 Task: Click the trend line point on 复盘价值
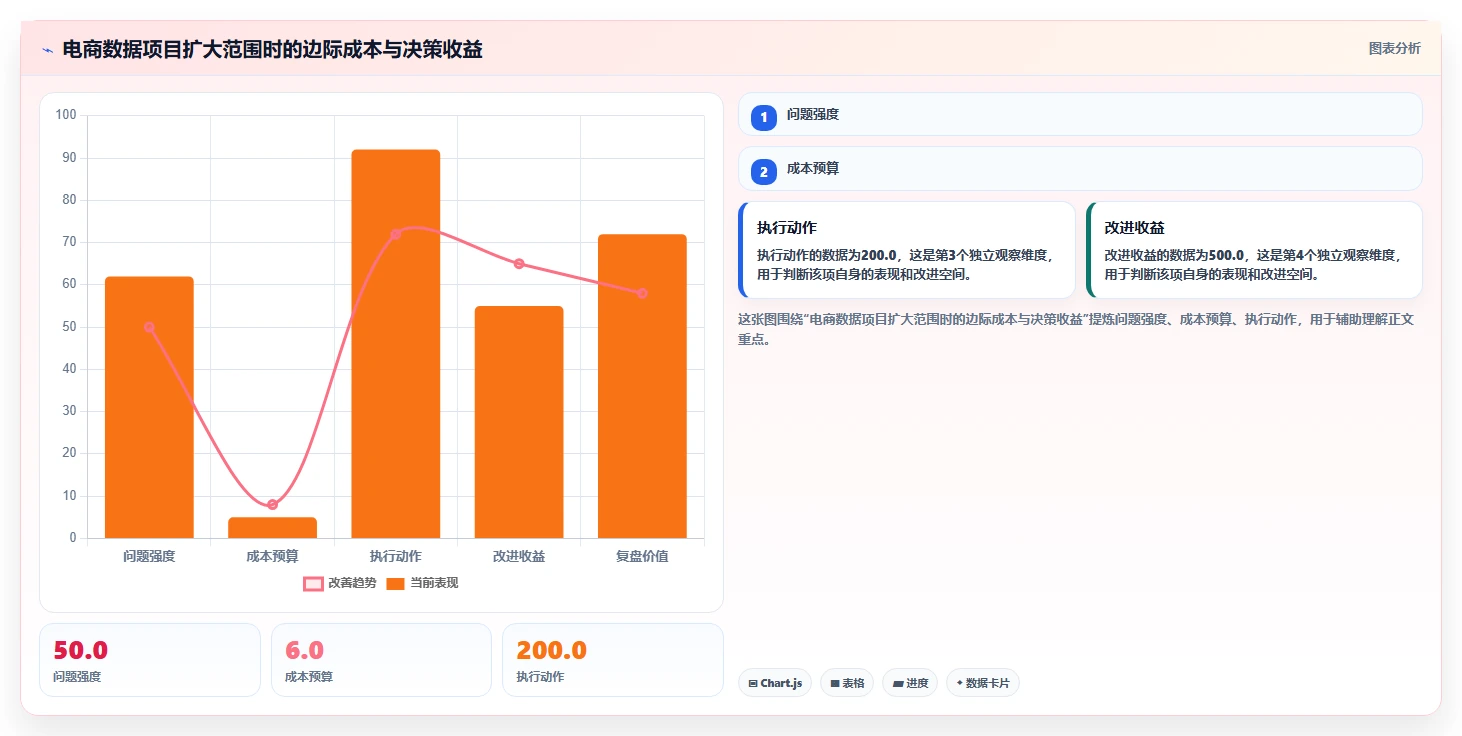[642, 293]
